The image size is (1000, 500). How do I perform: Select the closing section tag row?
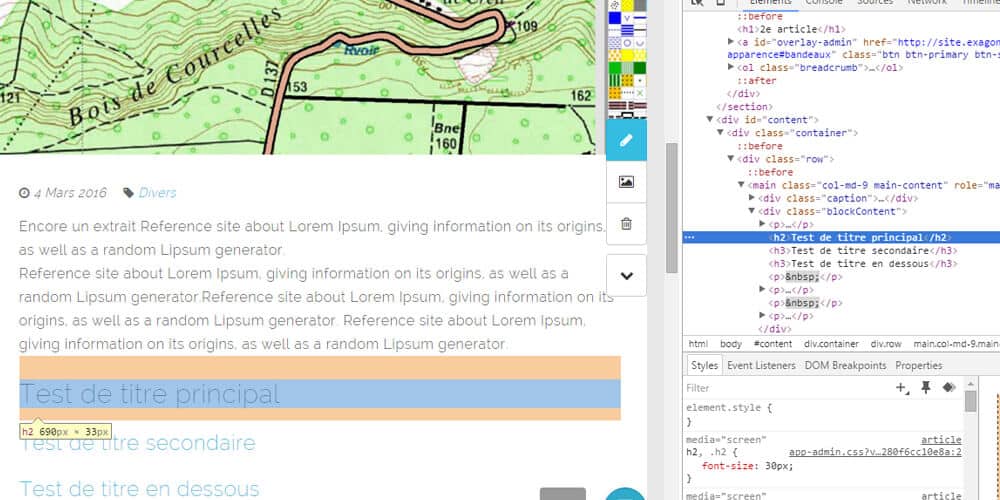point(745,107)
